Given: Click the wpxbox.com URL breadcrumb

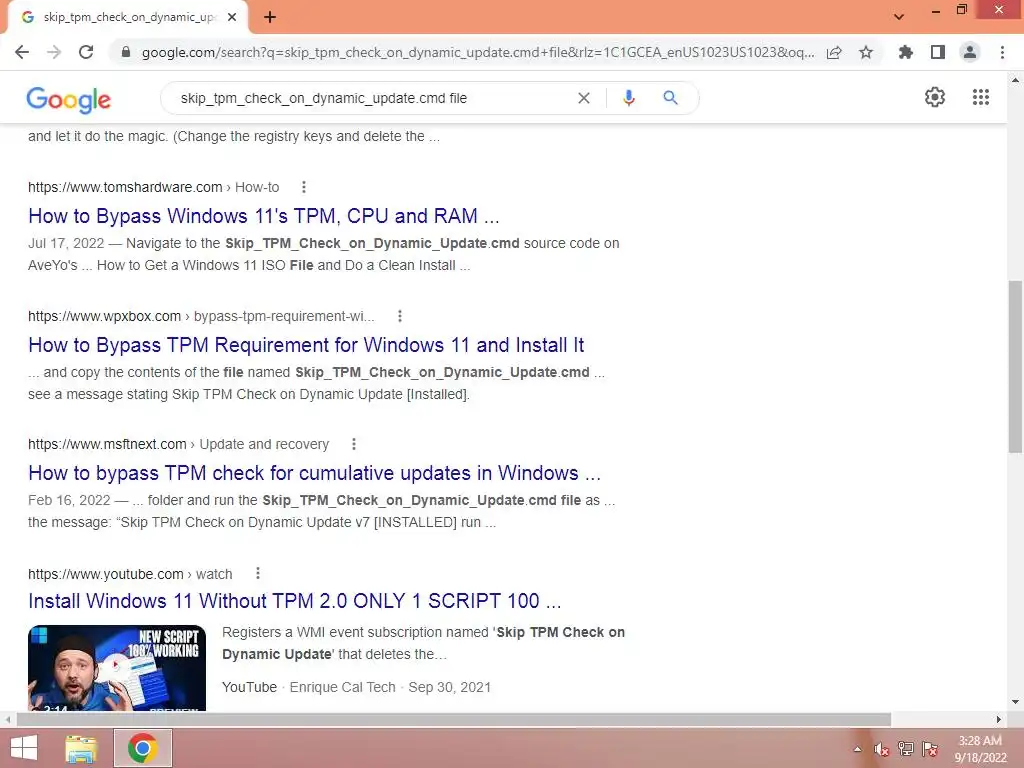Looking at the screenshot, I should [x=201, y=316].
